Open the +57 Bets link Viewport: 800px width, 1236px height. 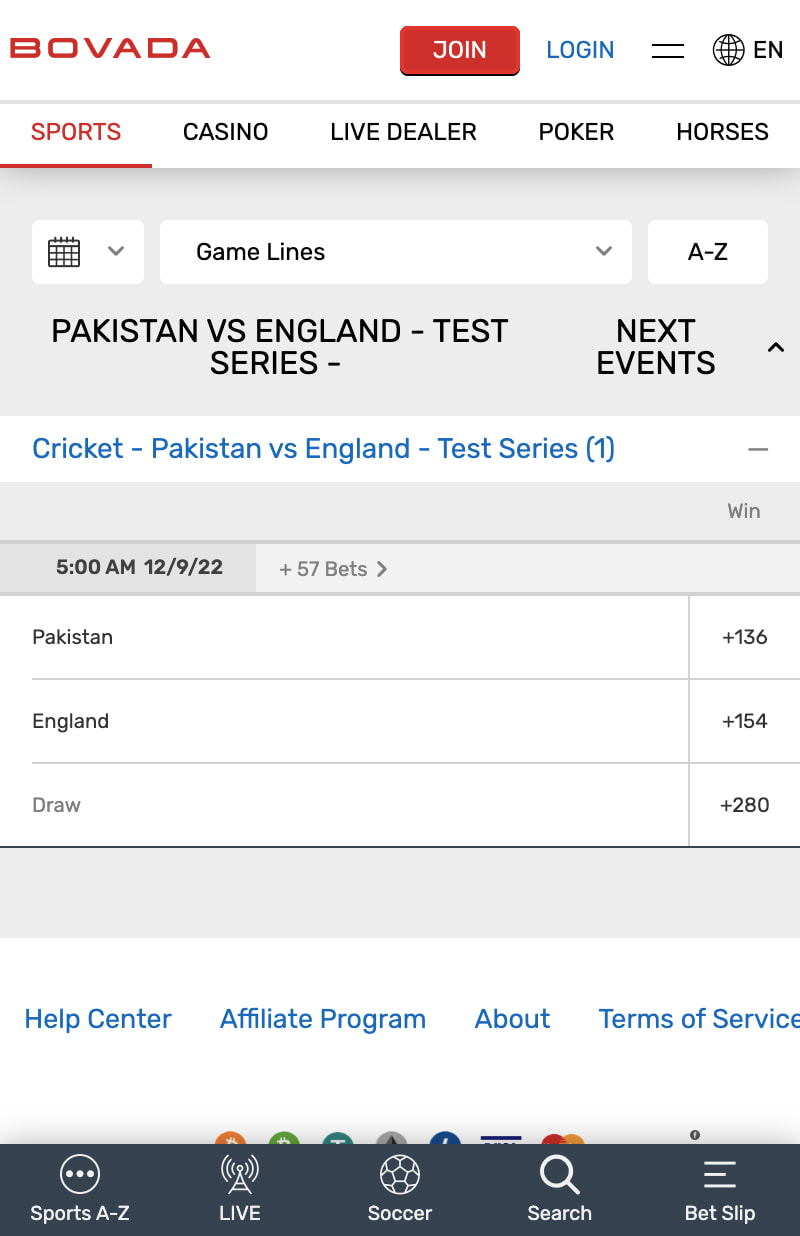[333, 569]
